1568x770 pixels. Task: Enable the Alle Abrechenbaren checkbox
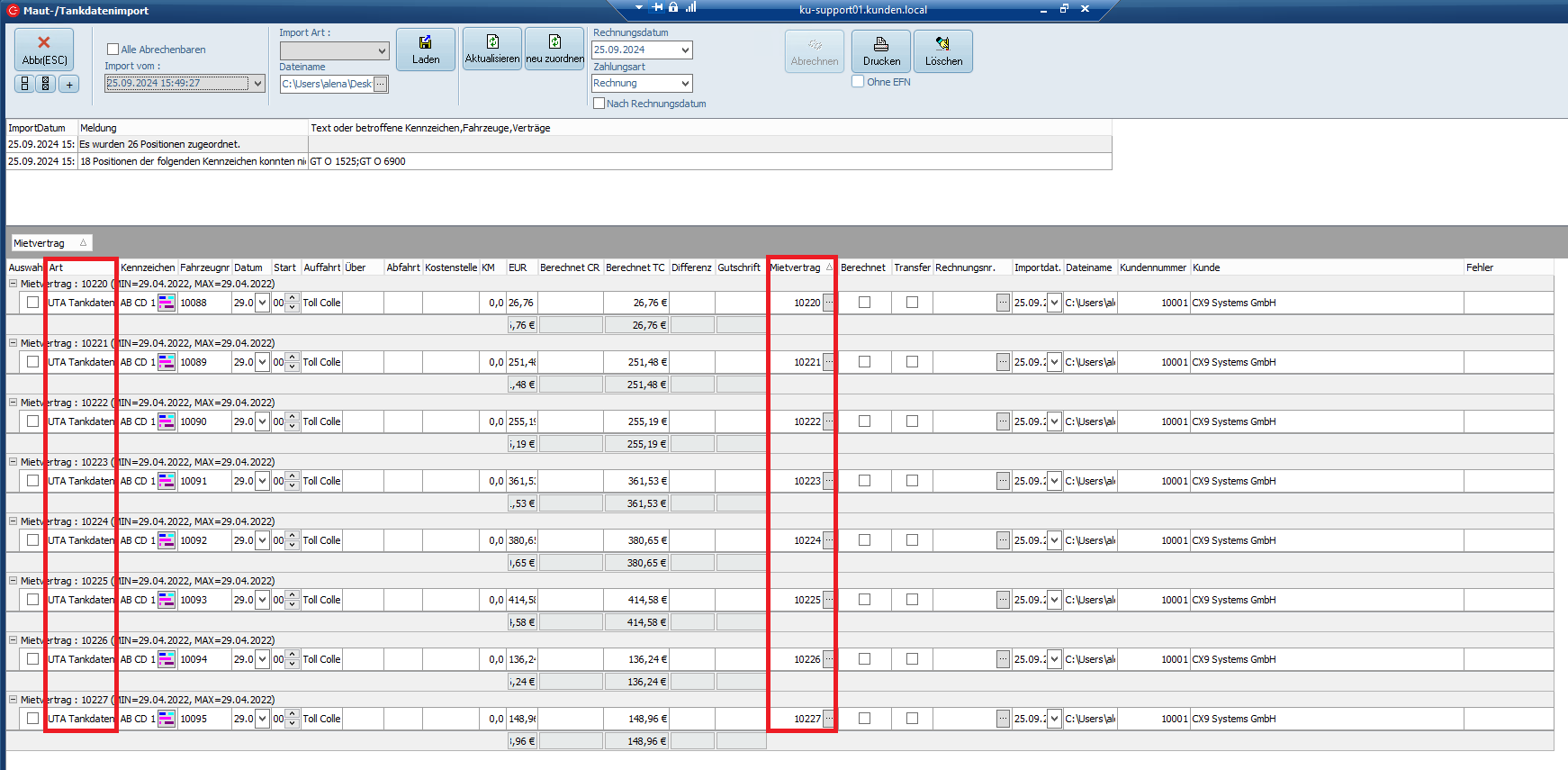pos(113,50)
